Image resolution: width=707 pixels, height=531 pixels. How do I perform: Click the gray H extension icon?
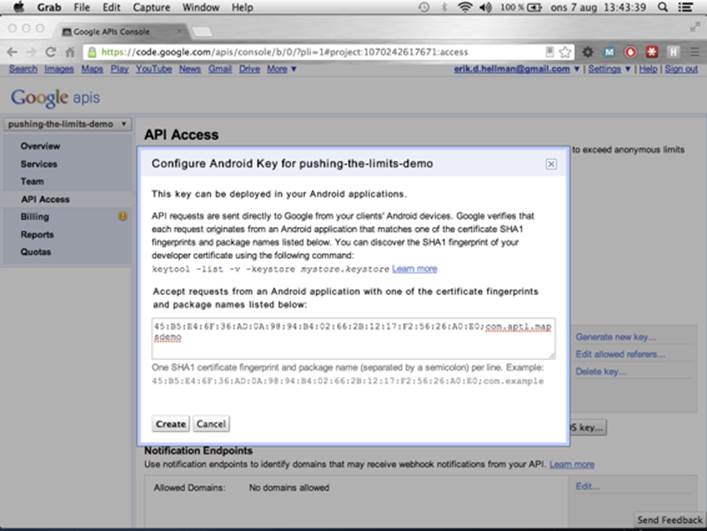click(673, 52)
